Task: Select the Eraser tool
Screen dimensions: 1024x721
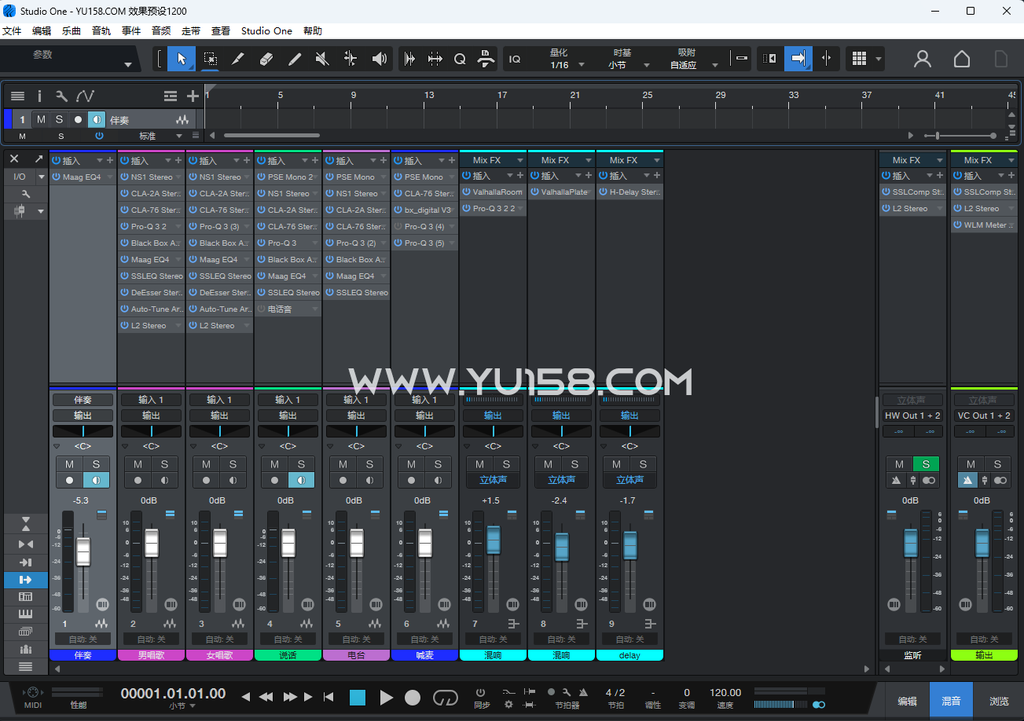Action: [x=266, y=59]
